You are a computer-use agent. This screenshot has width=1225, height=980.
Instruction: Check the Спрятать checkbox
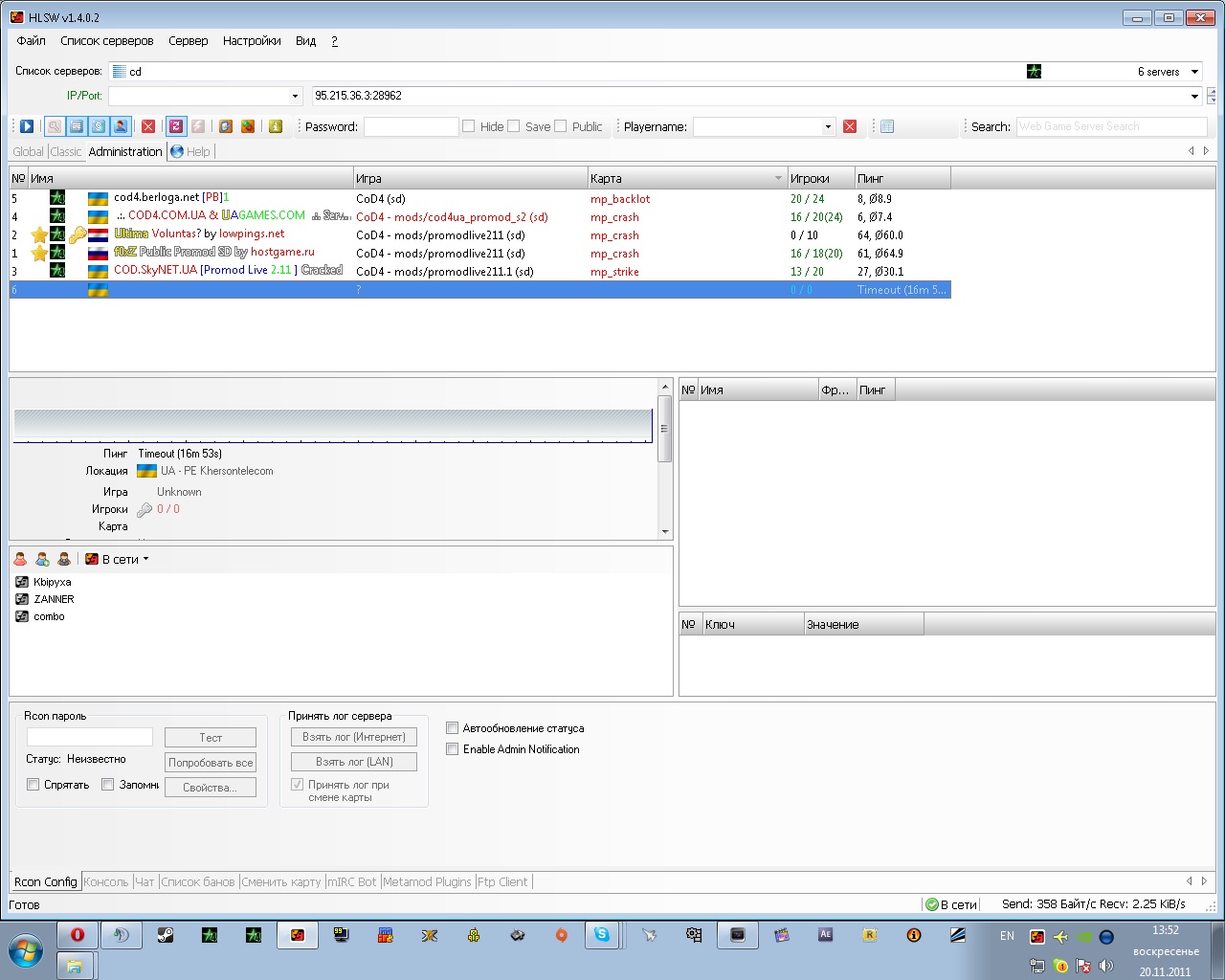pyautogui.click(x=33, y=785)
